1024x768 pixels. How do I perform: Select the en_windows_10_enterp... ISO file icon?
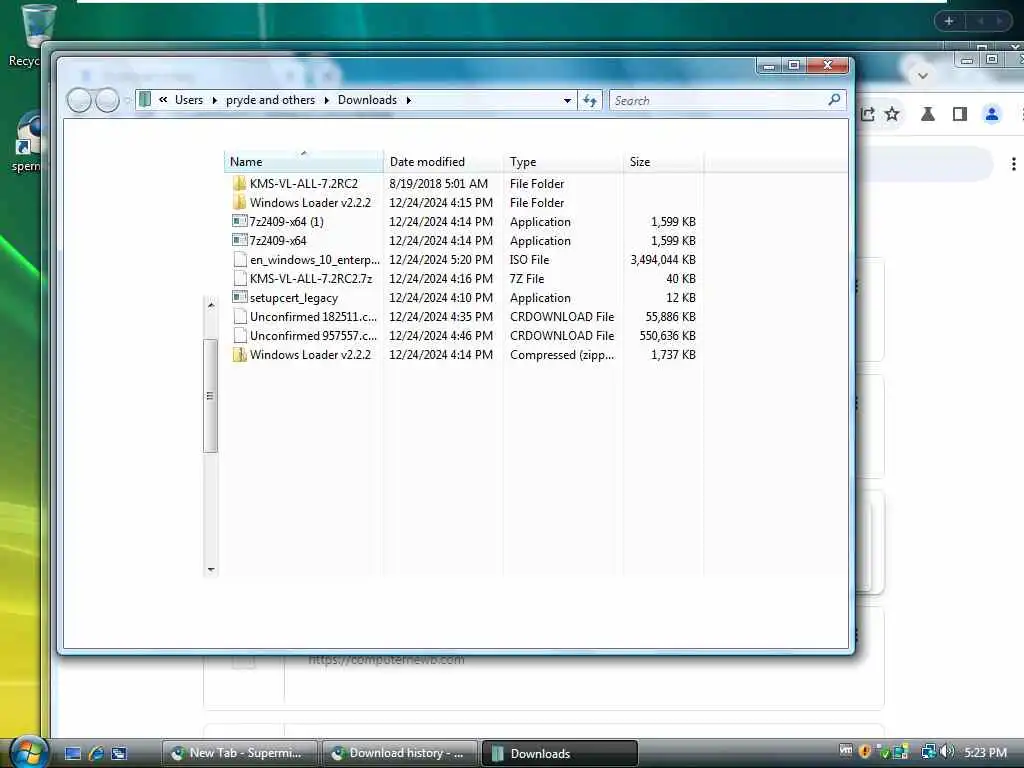(x=240, y=259)
